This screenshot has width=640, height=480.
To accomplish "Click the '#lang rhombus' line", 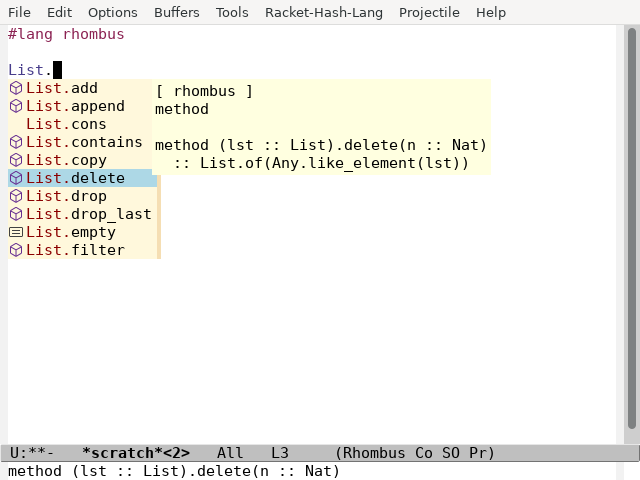I will 66,34.
